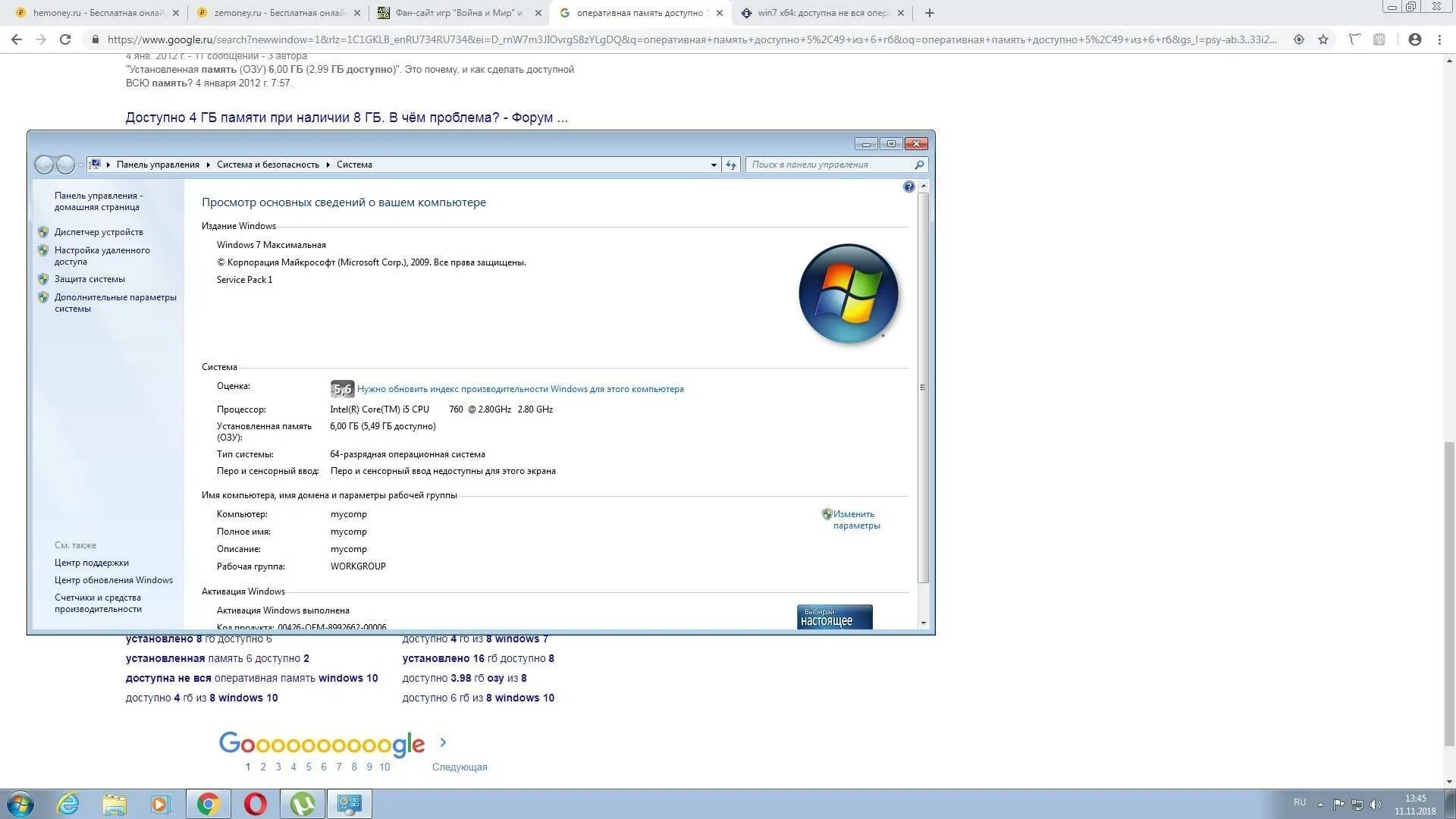Viewport: 1456px width, 819px height.
Task: Open Windows Start menu orb
Action: (20, 804)
